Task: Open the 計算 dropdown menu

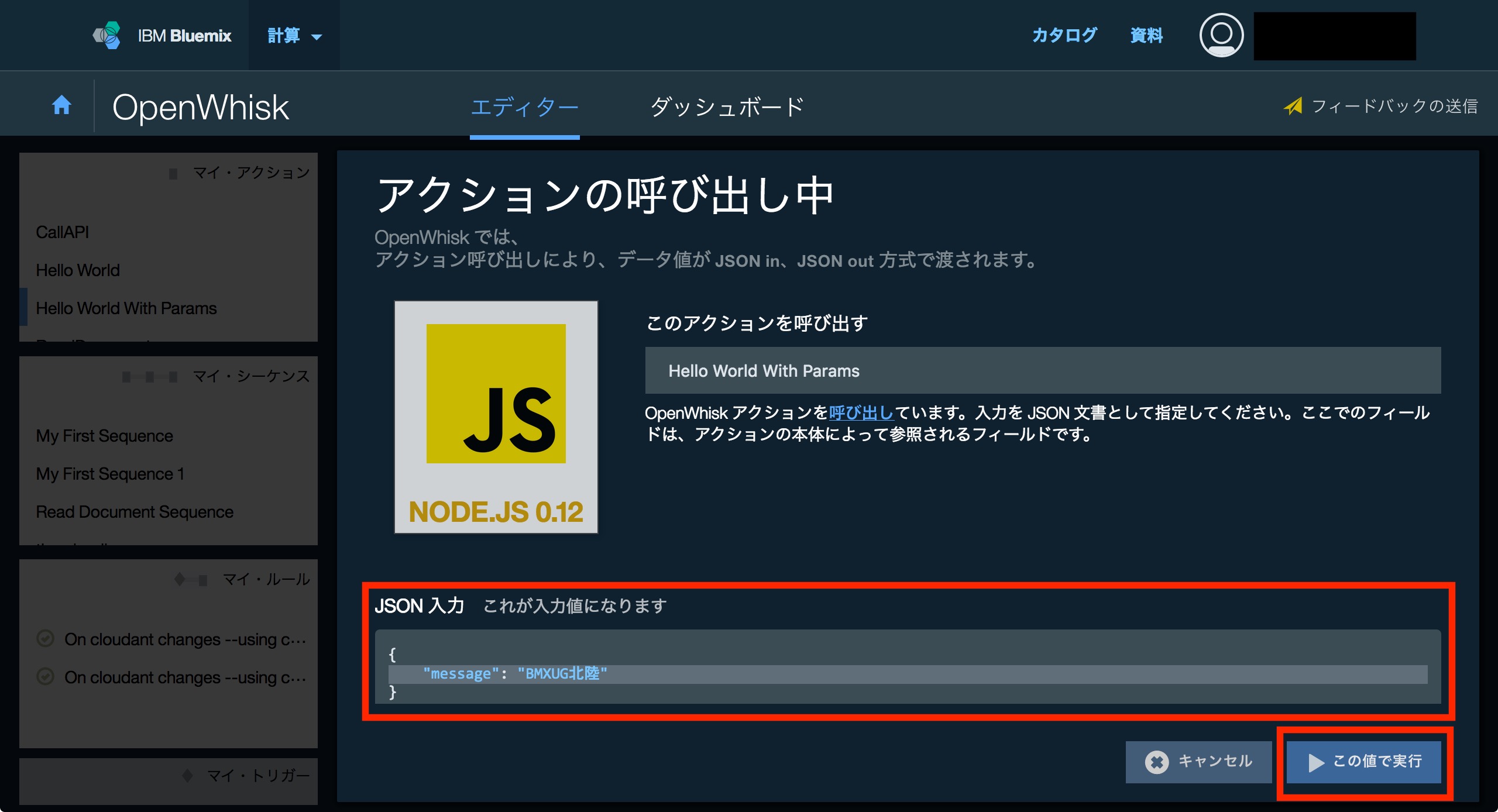Action: tap(294, 36)
